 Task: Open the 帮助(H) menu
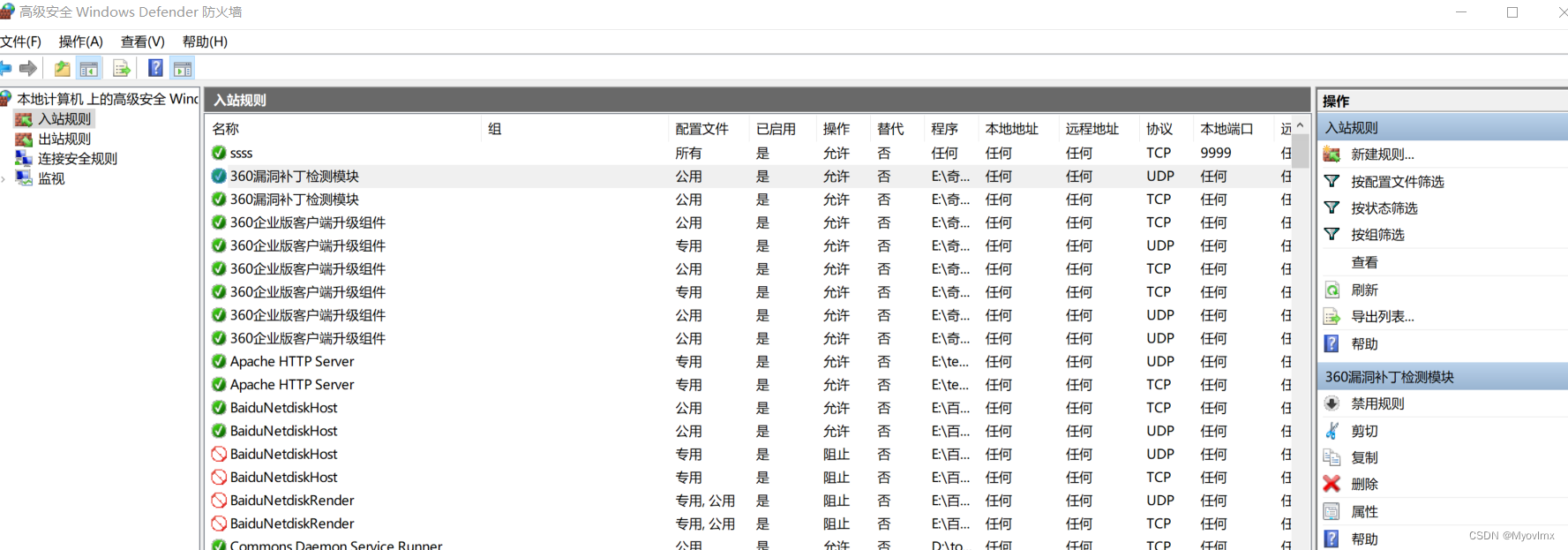205,41
